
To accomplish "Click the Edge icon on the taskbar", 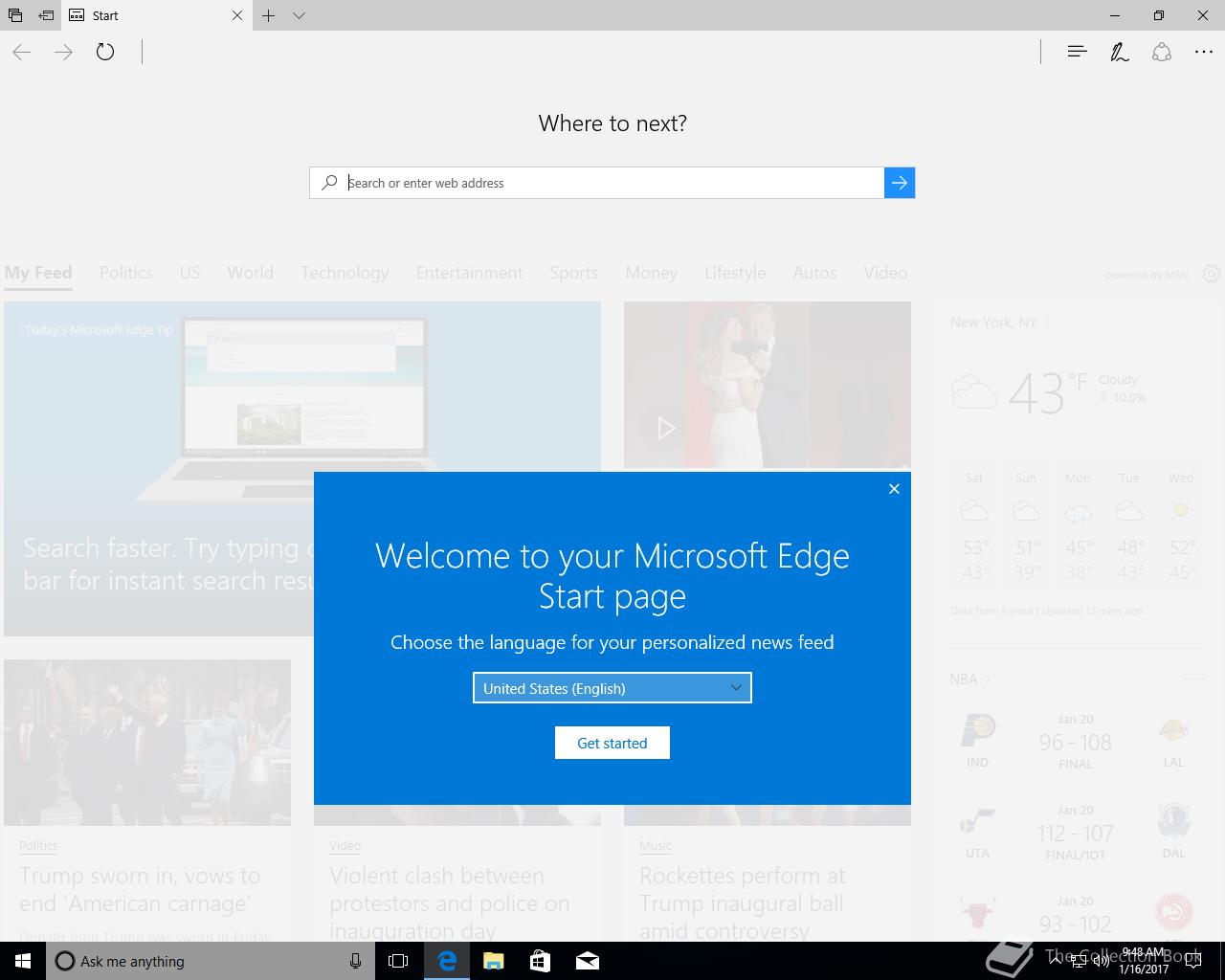I will point(447,961).
